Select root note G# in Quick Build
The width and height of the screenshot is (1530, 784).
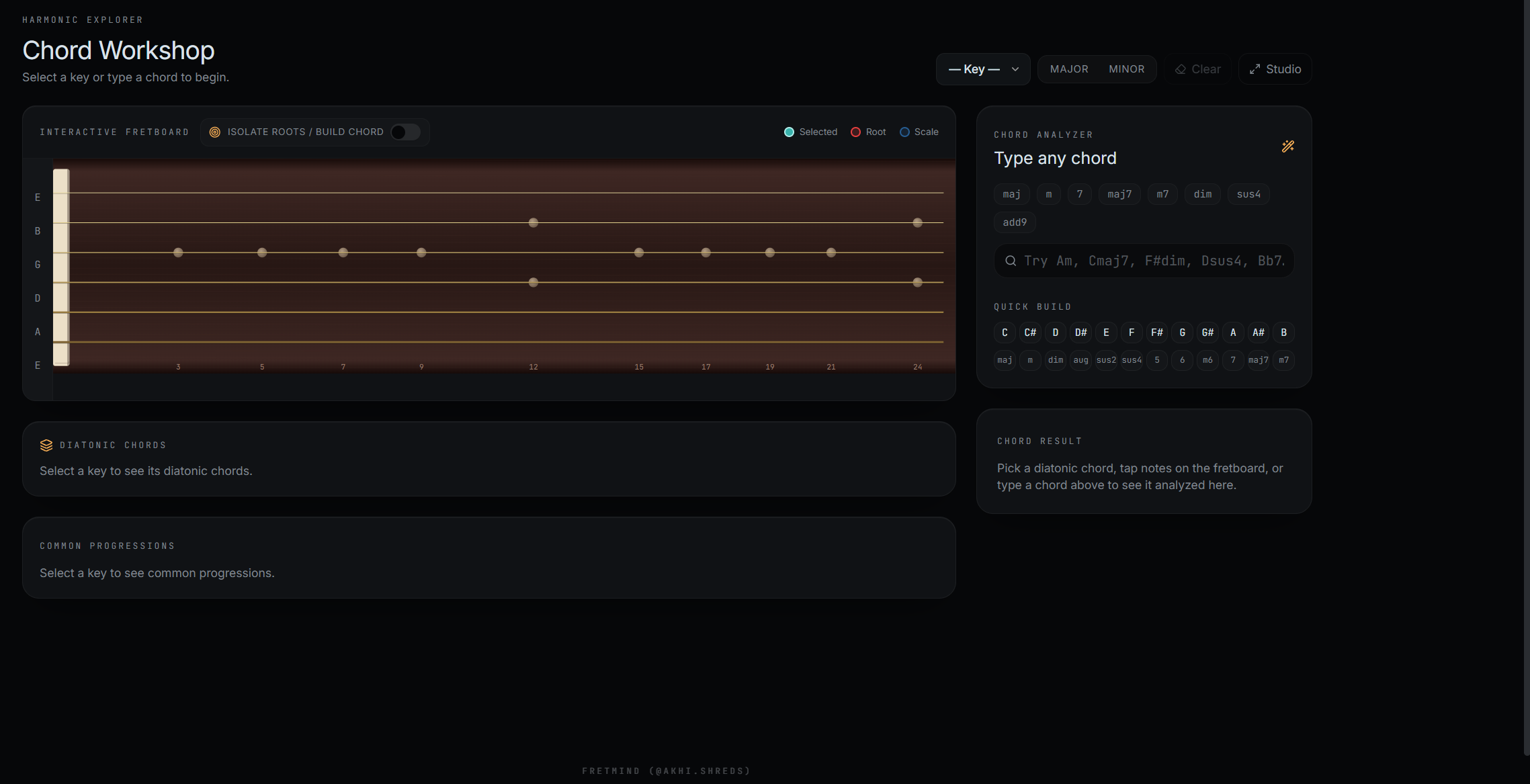pos(1207,333)
